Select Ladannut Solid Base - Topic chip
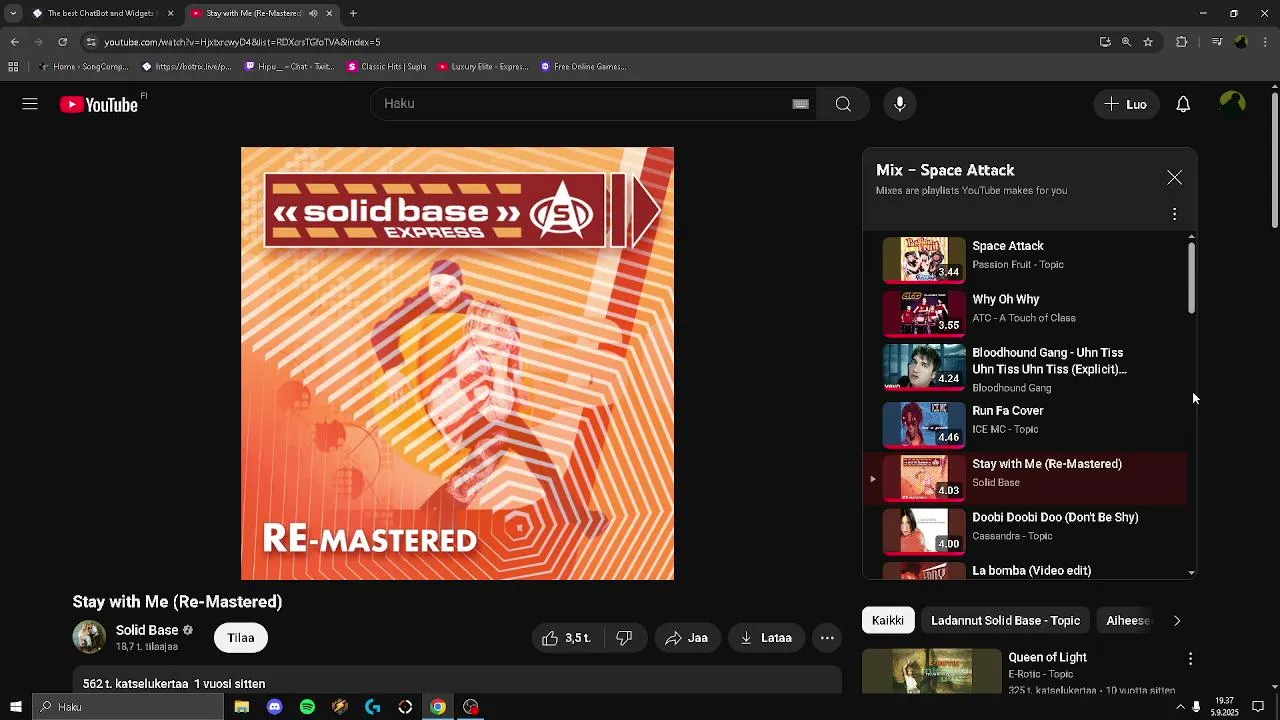Screen dimensions: 1280x720 (1005, 621)
